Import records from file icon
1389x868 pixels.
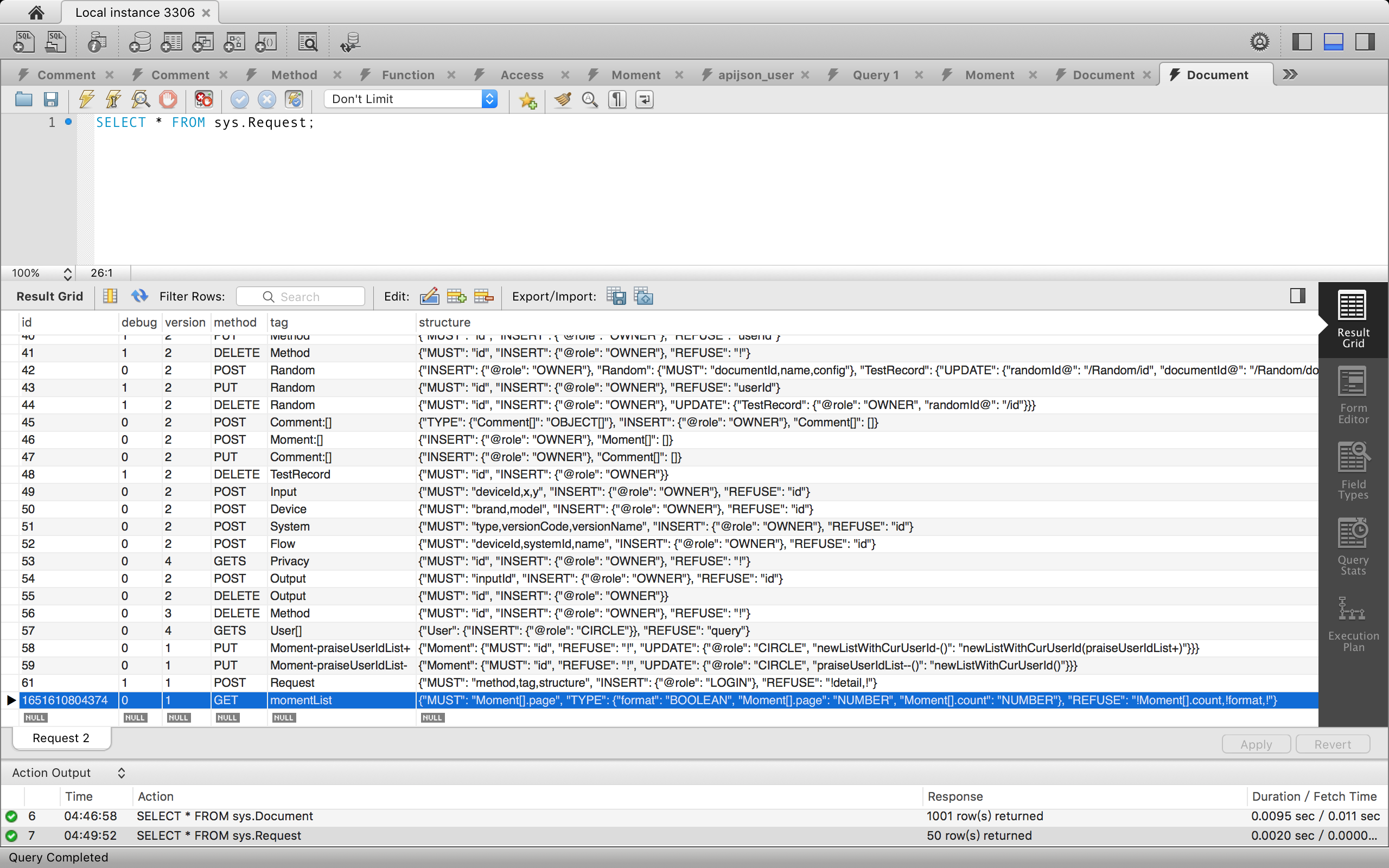[643, 296]
